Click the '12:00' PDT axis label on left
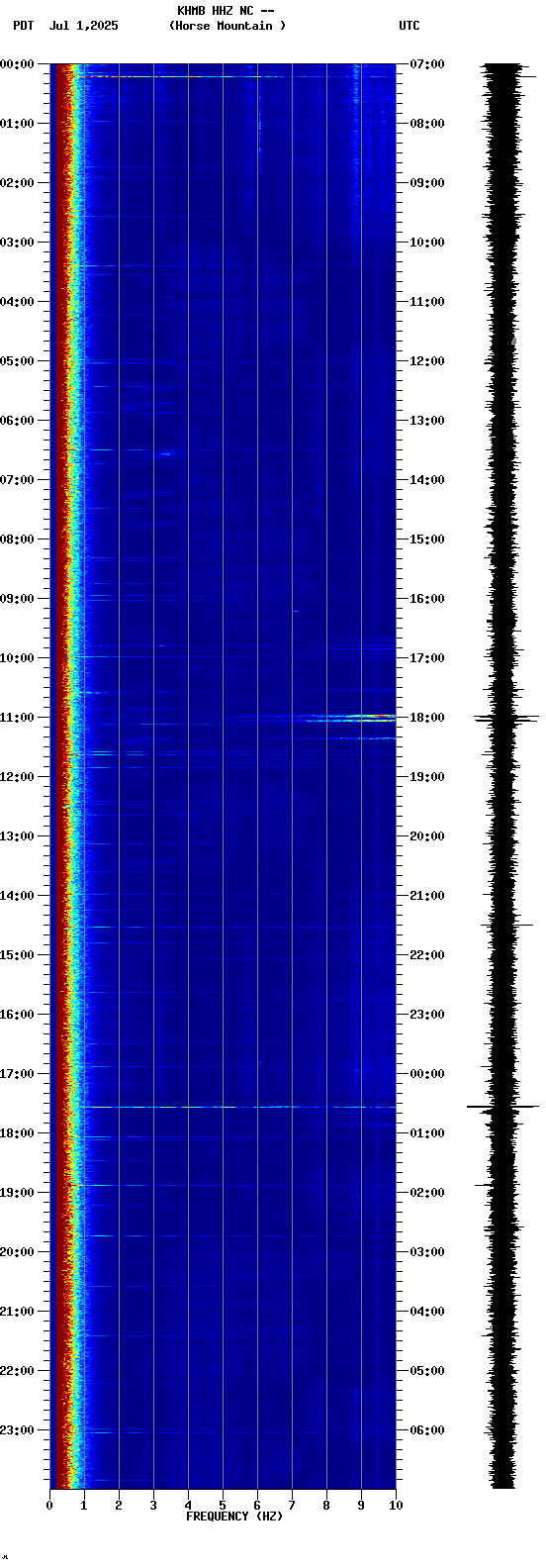 coord(17,777)
